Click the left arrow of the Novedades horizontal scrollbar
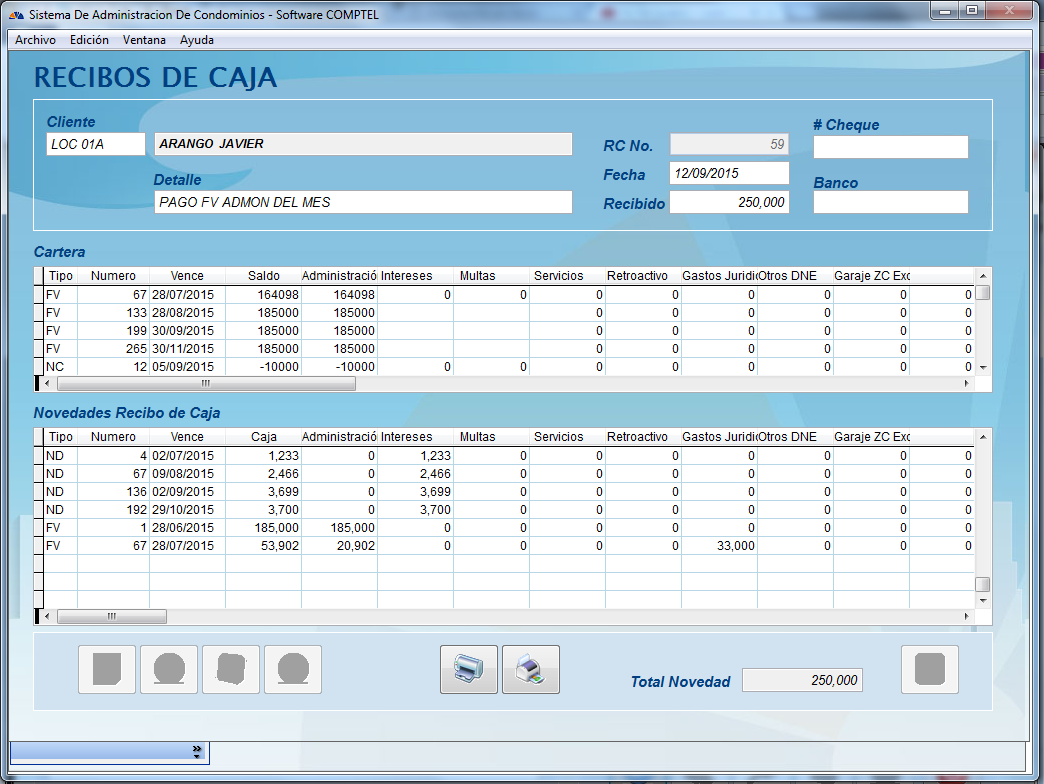Viewport: 1044px width, 784px height. pos(47,617)
